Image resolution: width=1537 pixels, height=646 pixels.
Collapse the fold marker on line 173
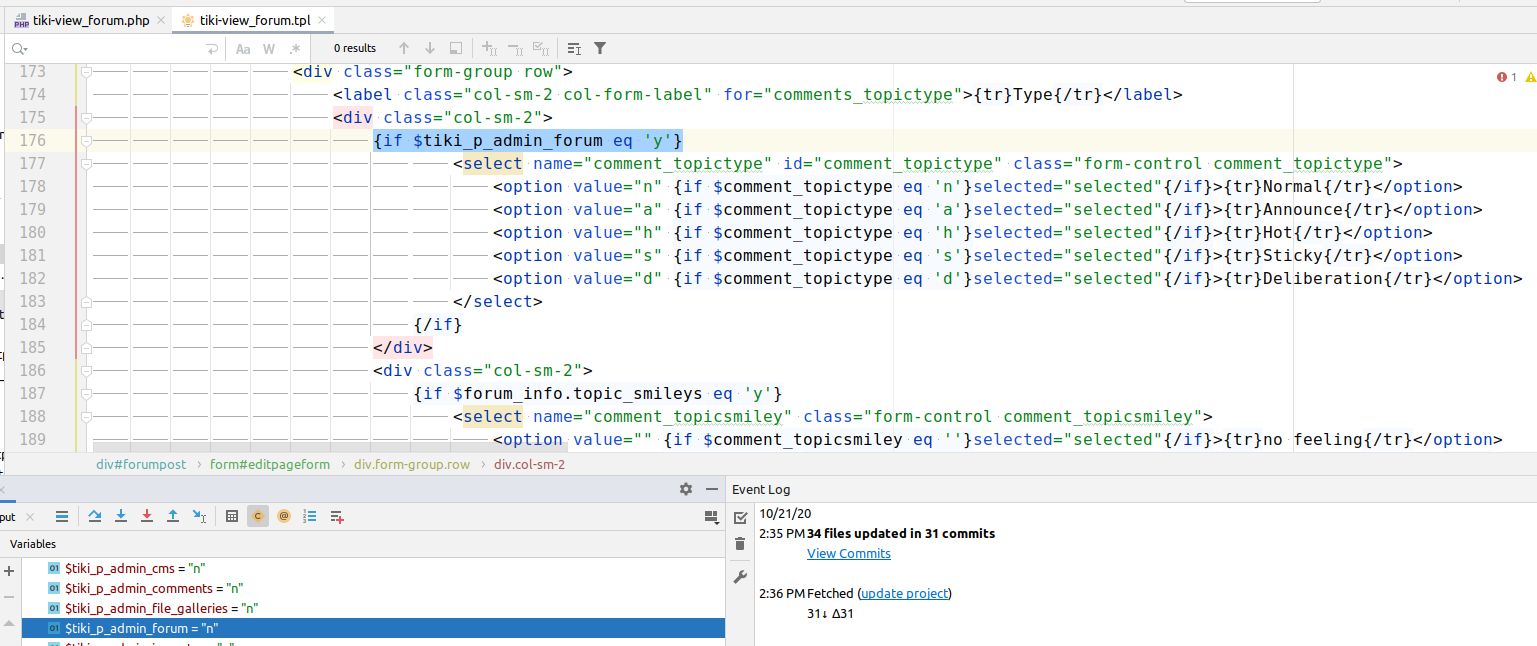pos(86,72)
